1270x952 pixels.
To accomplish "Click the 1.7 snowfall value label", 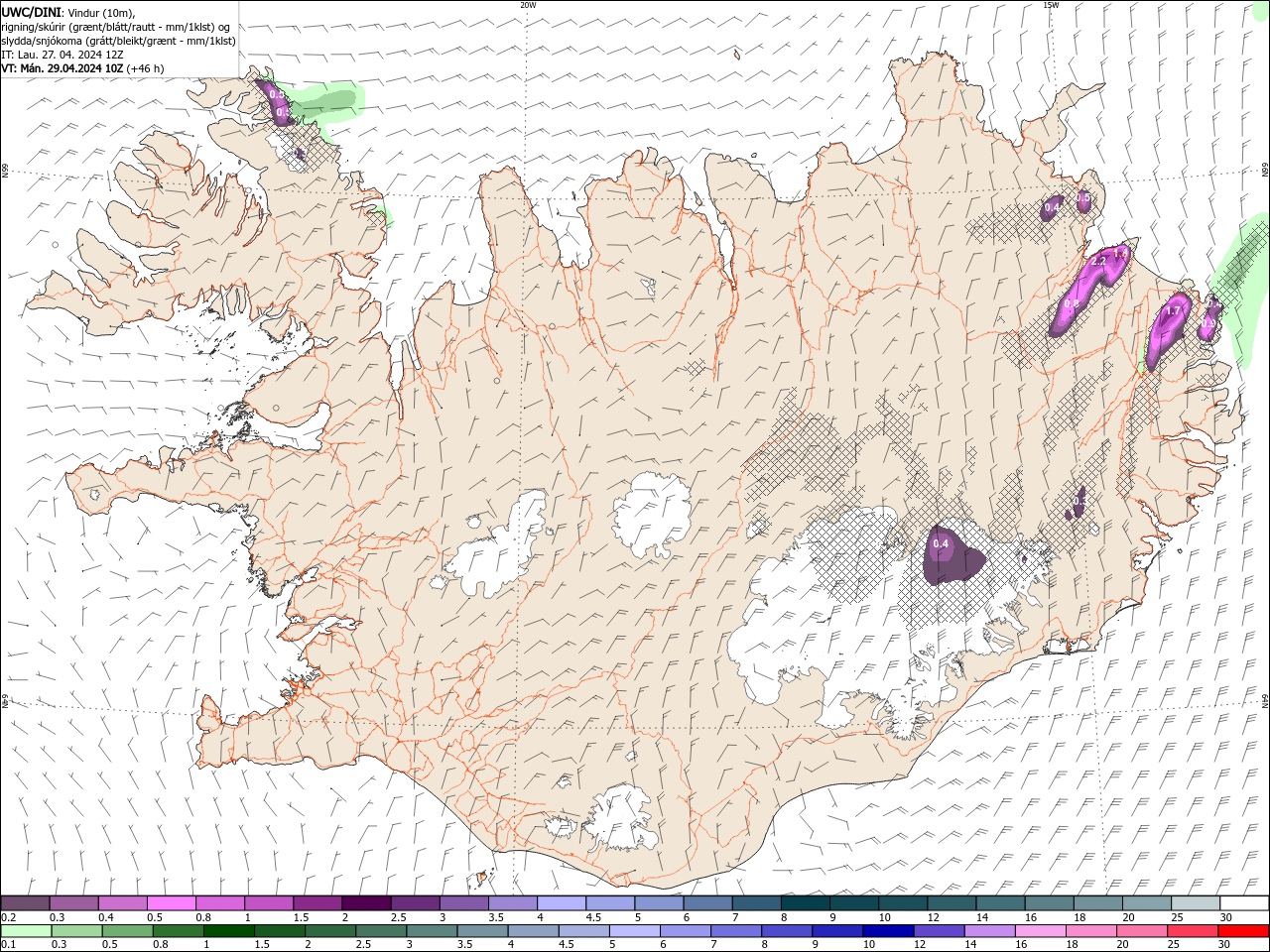I will coord(1173,311).
